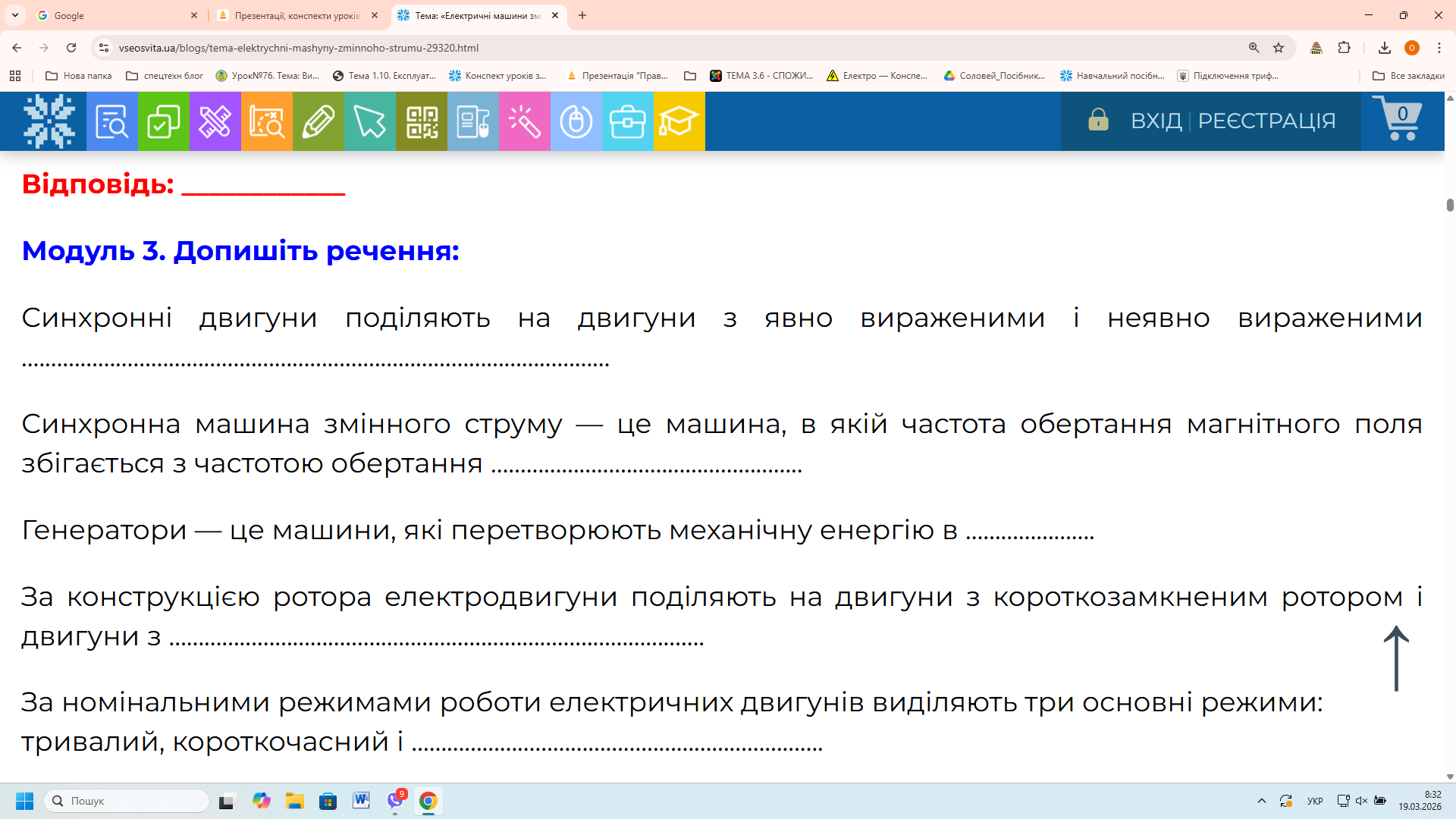Click the olive pencil icon

click(318, 121)
